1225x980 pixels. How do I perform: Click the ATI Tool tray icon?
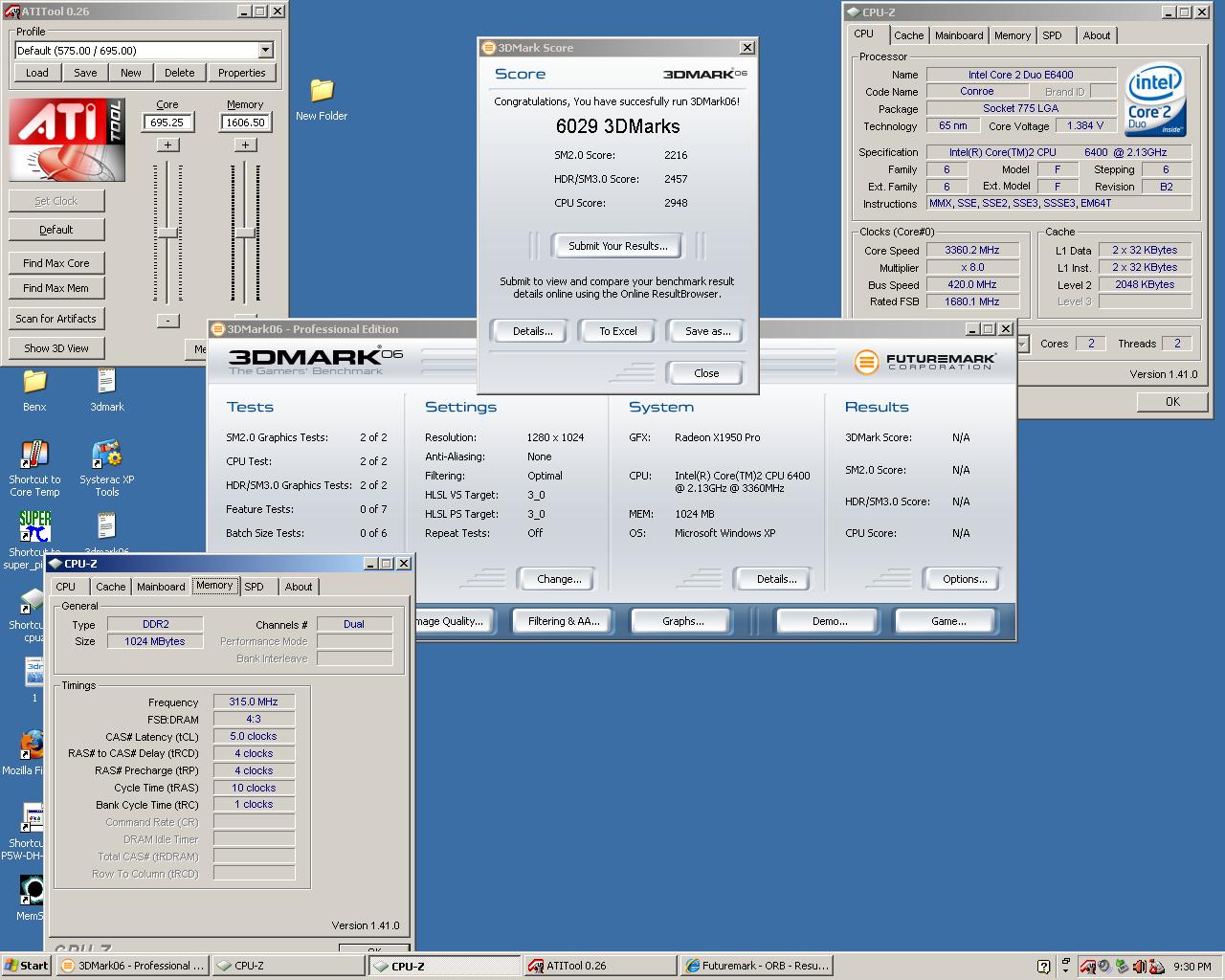[x=1089, y=966]
